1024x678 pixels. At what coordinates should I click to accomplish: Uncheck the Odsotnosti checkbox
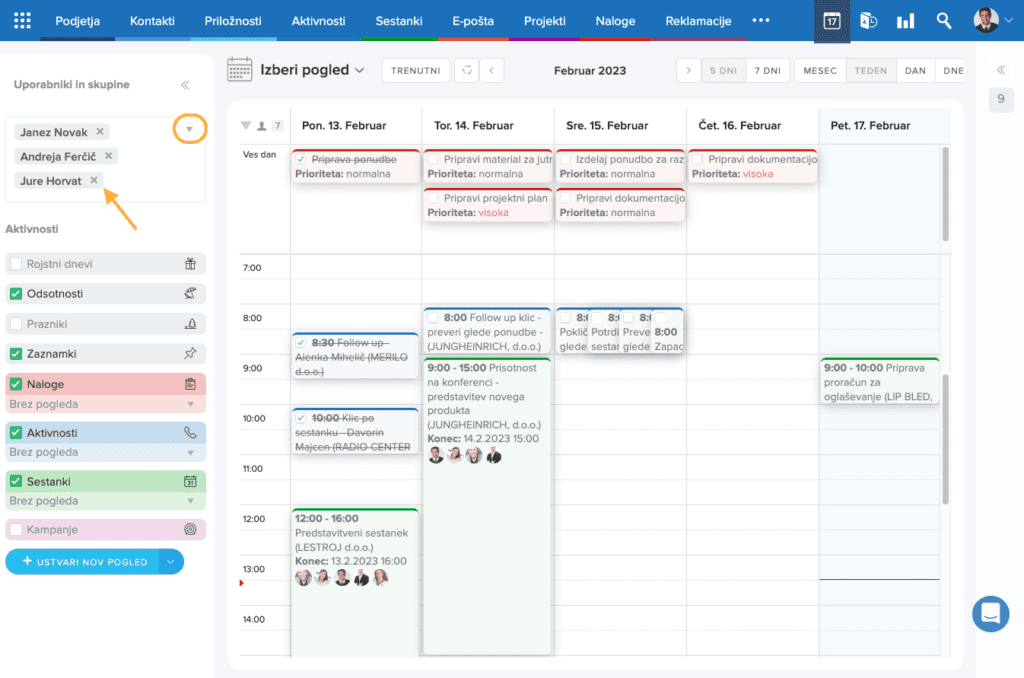click(16, 293)
